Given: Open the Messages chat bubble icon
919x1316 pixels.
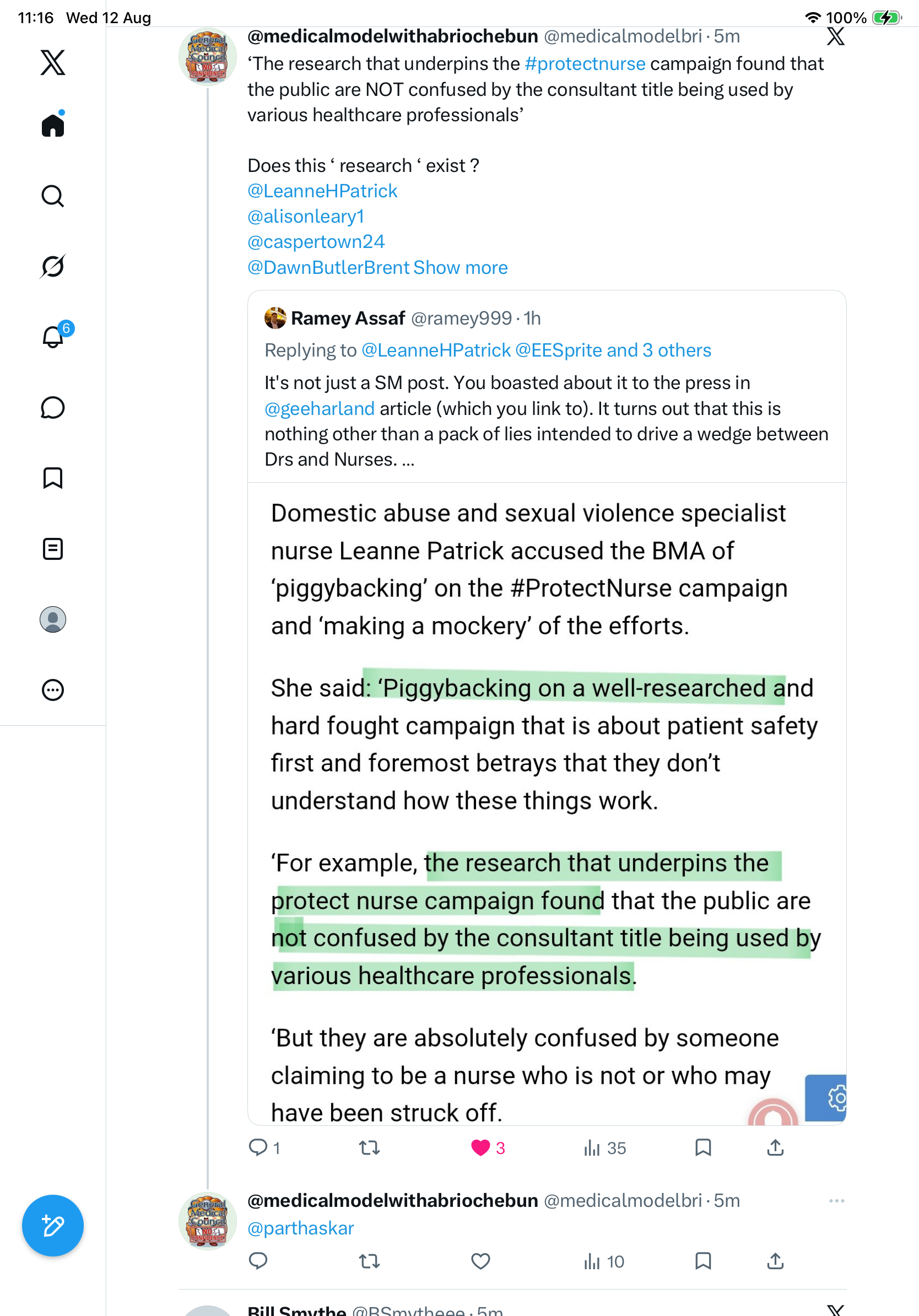Looking at the screenshot, I should (53, 407).
